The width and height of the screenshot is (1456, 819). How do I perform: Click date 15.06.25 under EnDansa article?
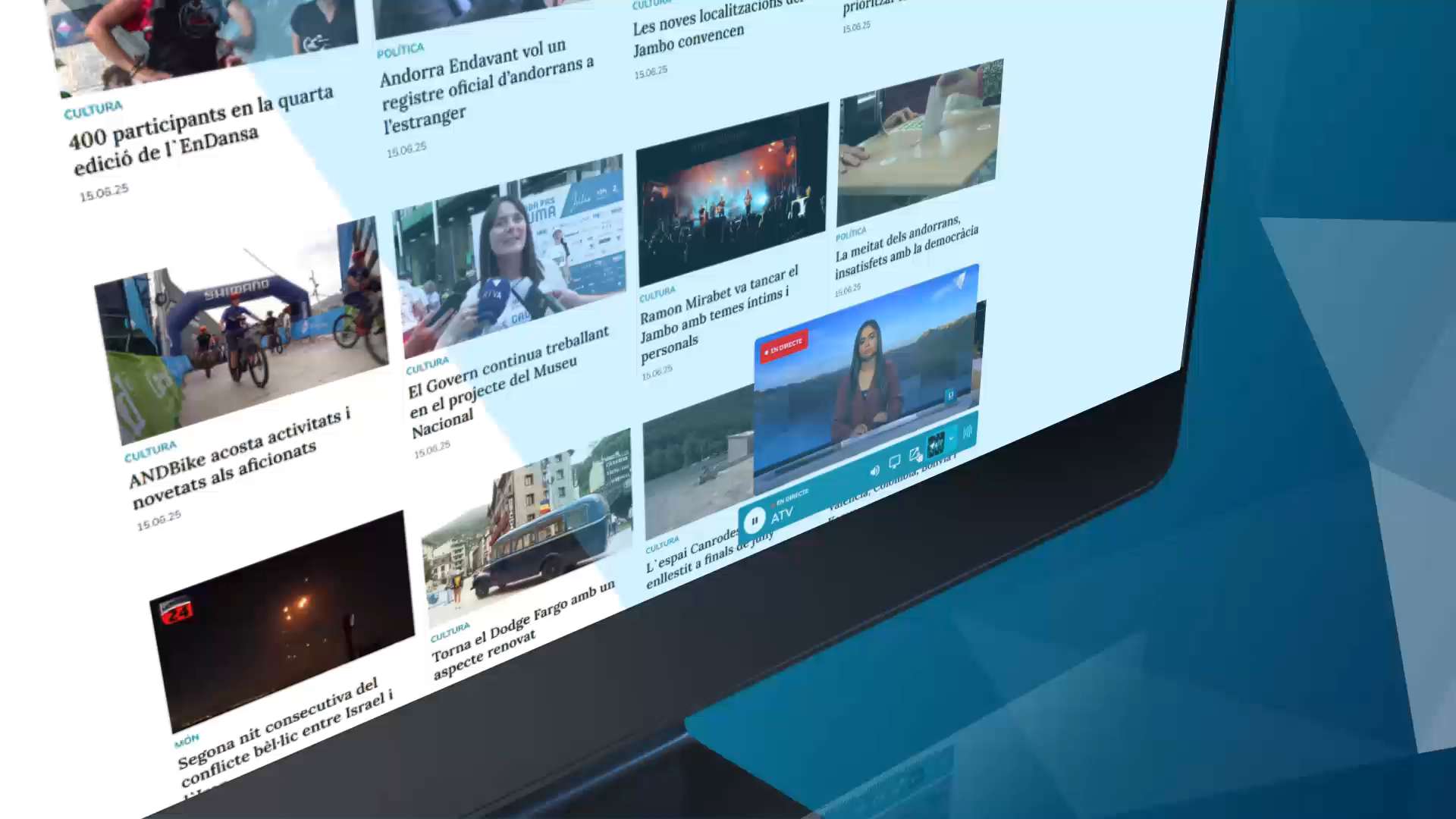point(105,192)
